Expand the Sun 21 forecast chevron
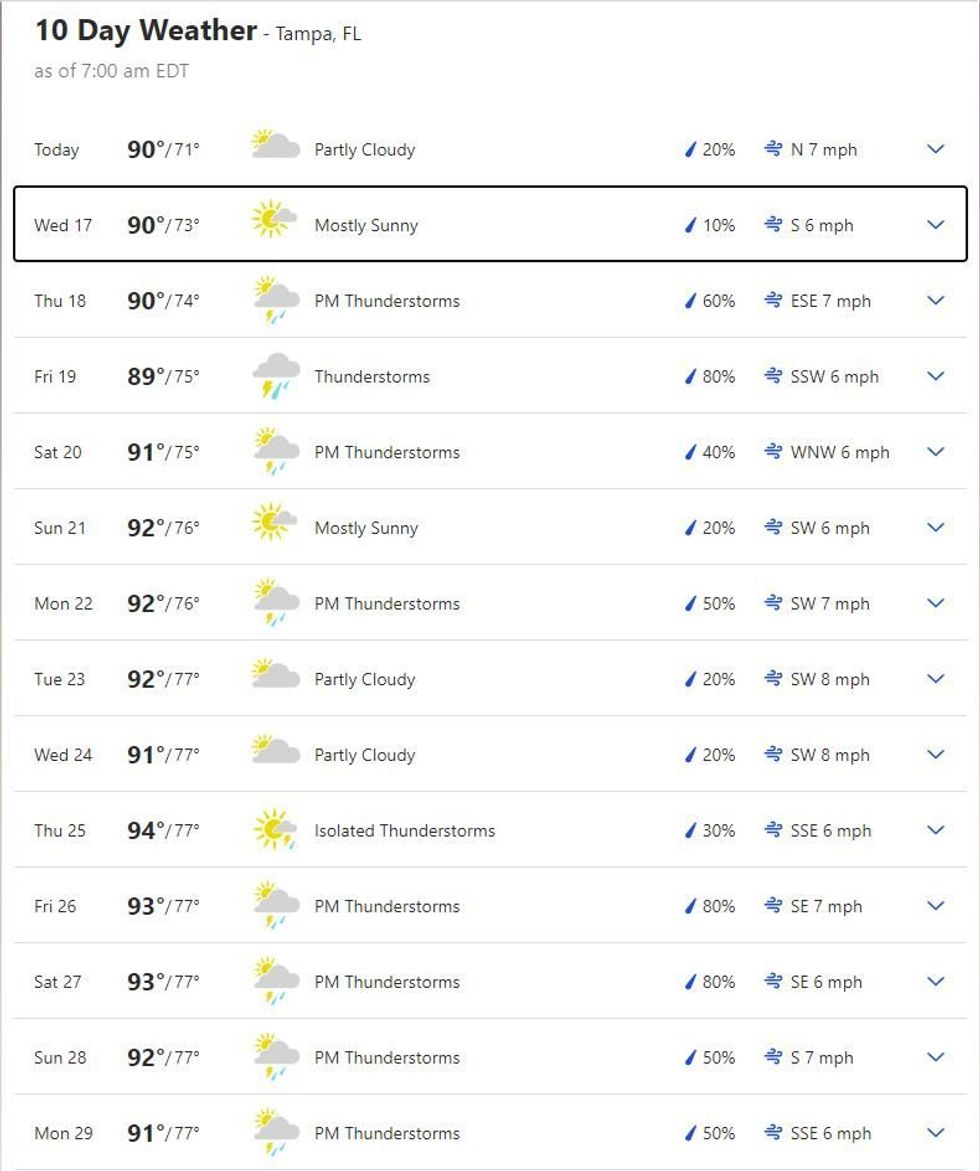980x1171 pixels. point(936,527)
